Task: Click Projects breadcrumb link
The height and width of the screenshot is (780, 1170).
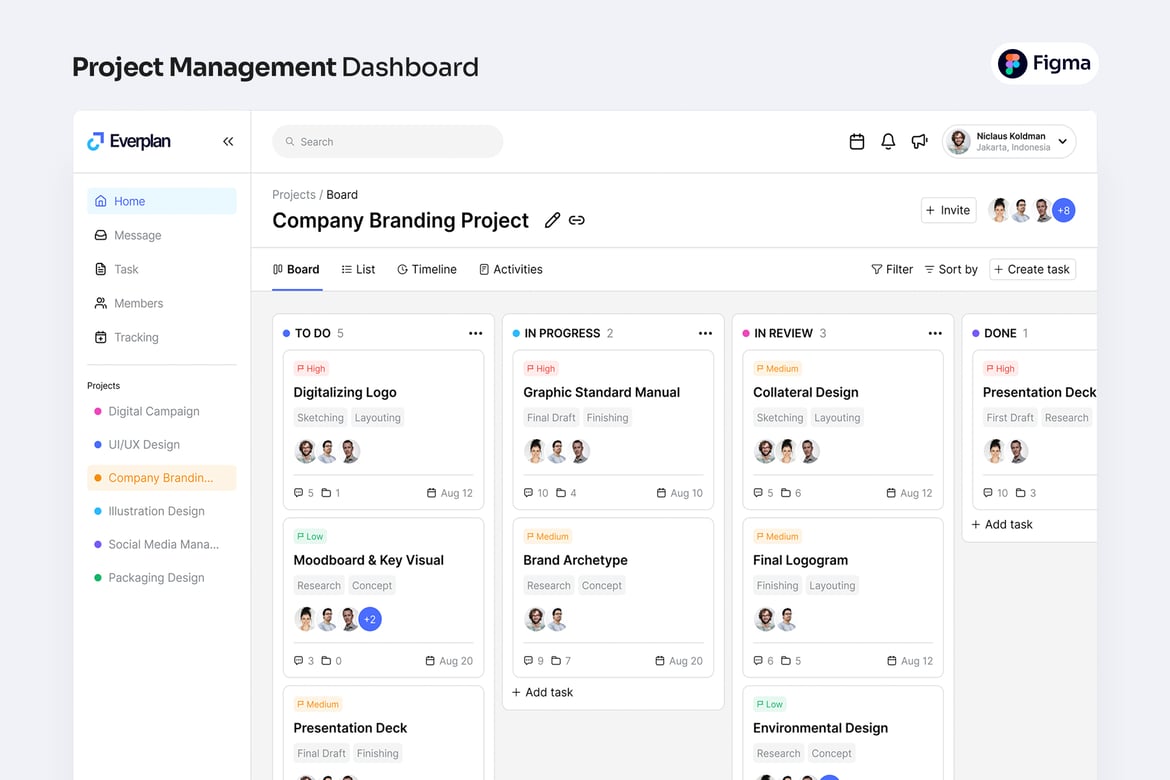Action: (294, 195)
